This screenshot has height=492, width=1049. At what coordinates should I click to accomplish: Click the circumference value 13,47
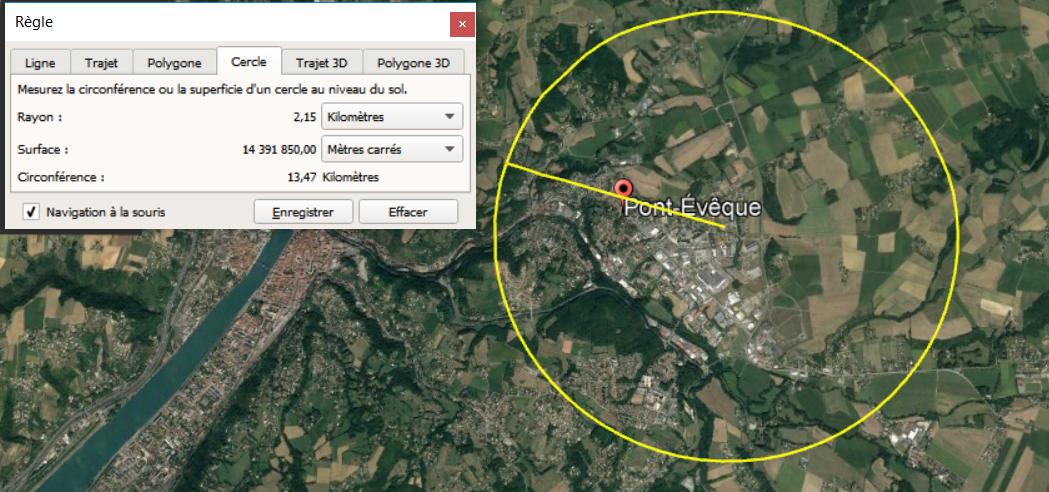(302, 178)
